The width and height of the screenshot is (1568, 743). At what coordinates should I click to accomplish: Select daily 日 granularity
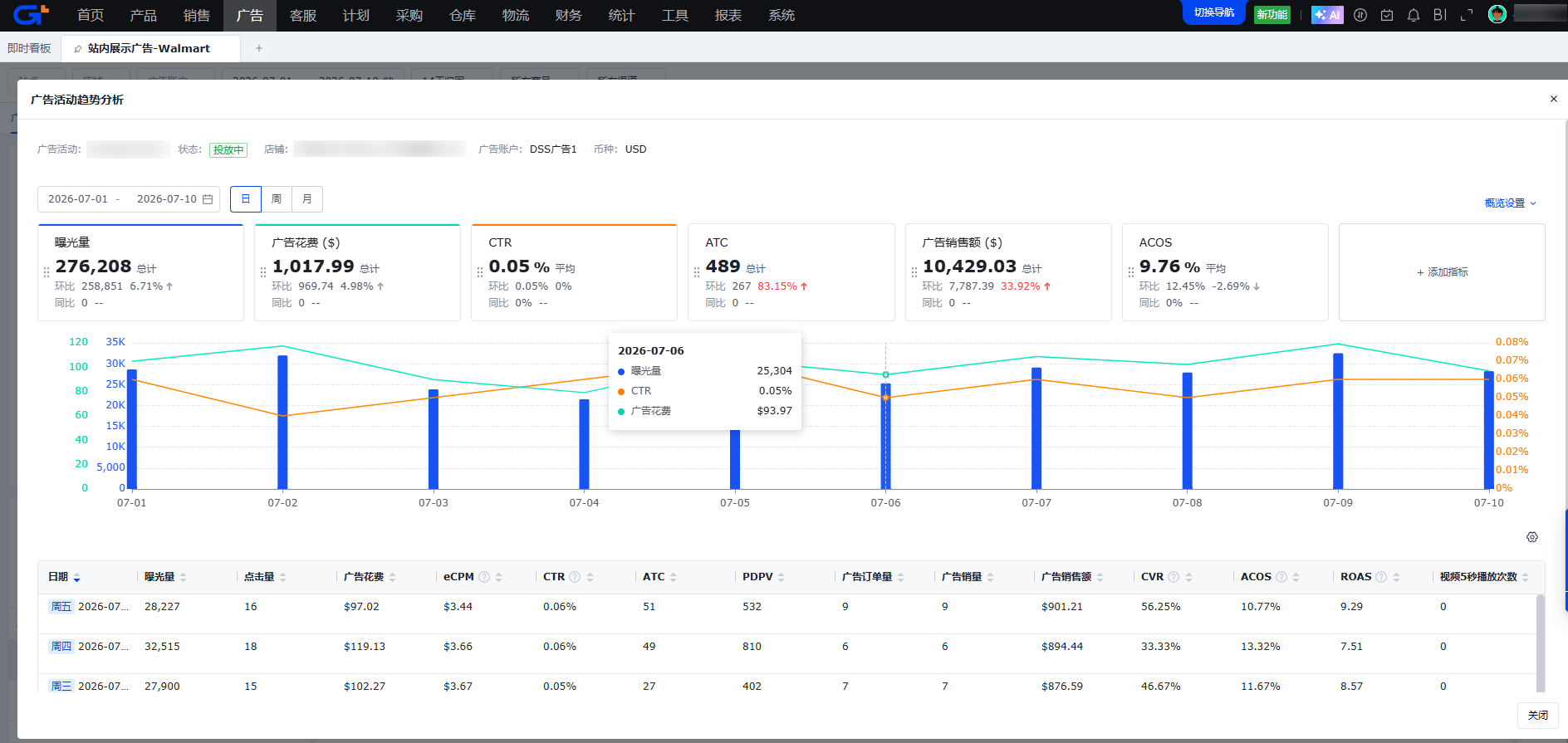246,199
